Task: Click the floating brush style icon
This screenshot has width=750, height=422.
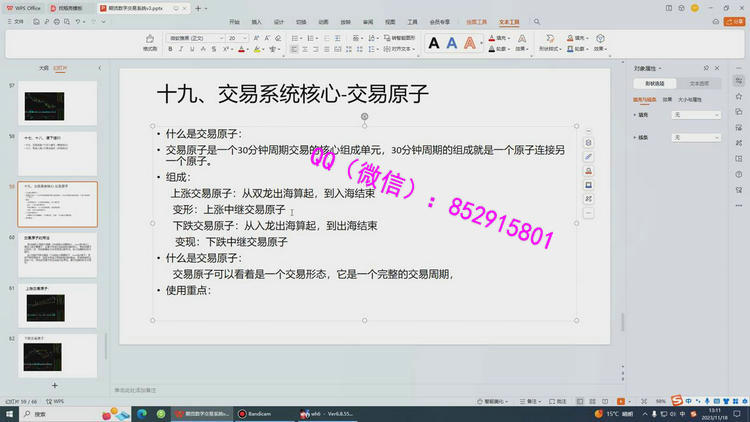Action: coord(588,157)
